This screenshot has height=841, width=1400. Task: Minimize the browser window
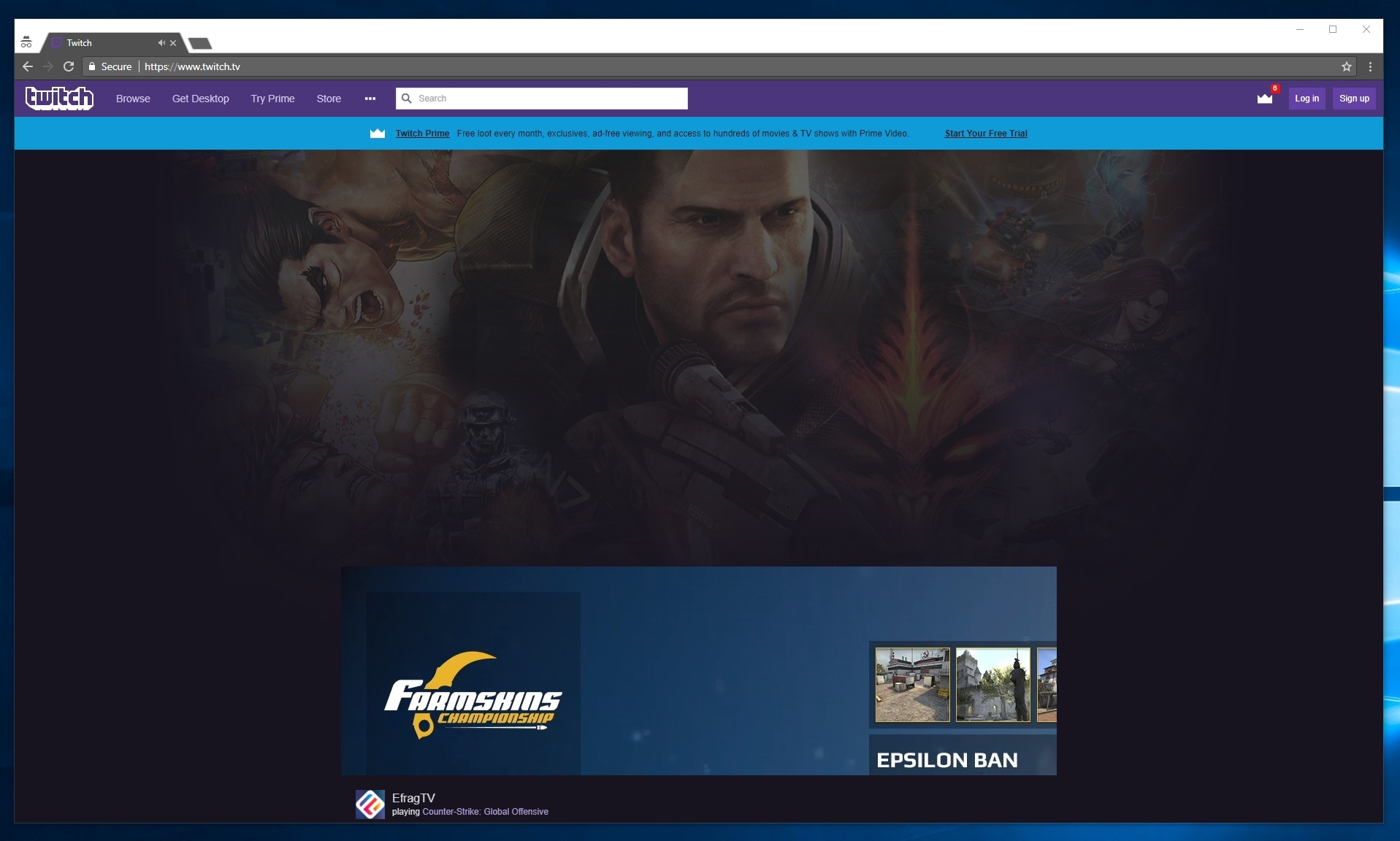(x=1300, y=29)
